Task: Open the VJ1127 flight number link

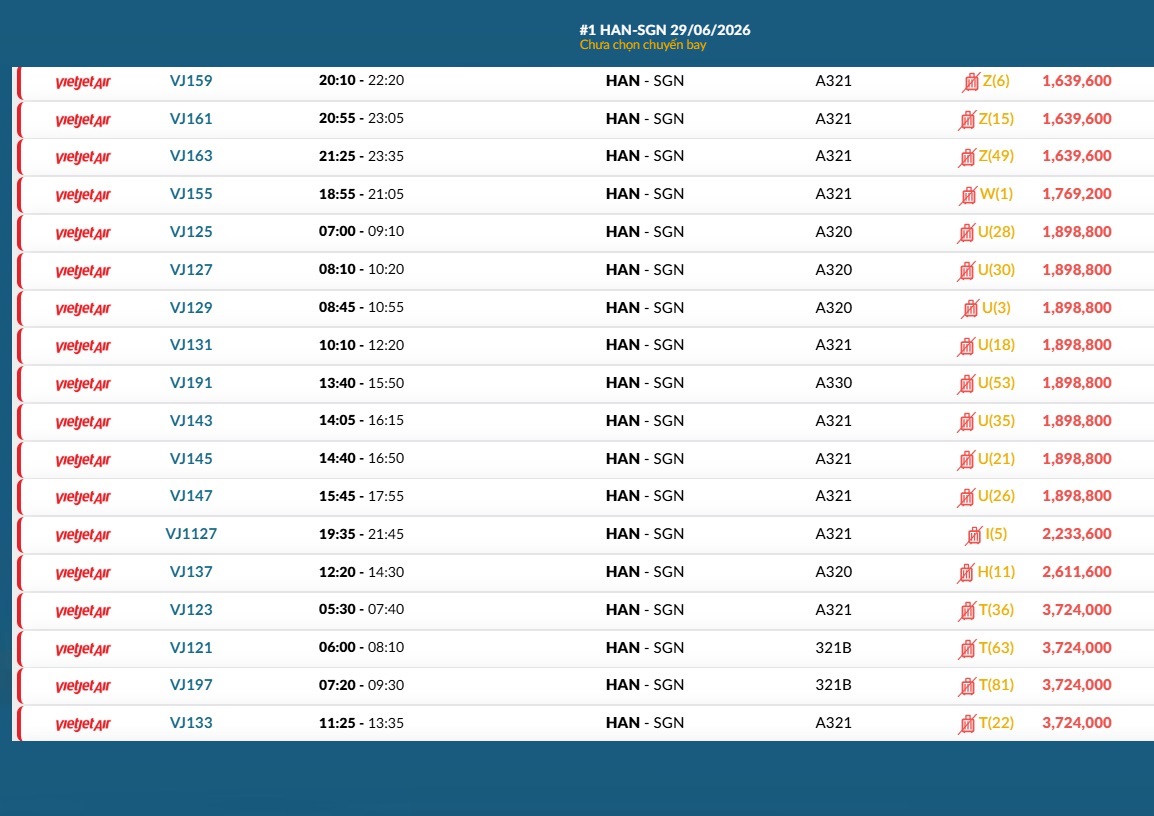Action: [x=191, y=534]
